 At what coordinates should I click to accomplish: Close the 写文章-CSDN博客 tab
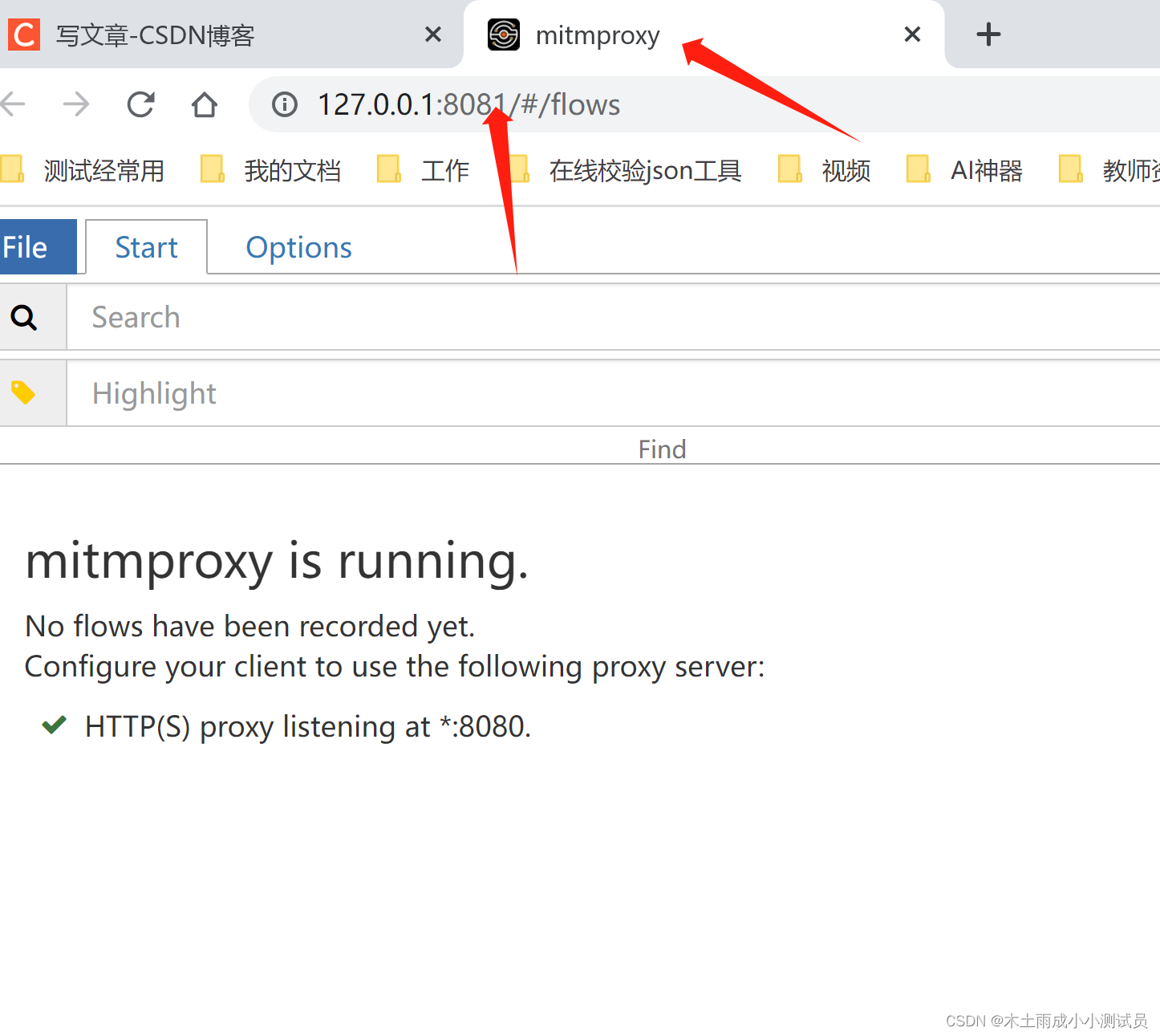[433, 35]
